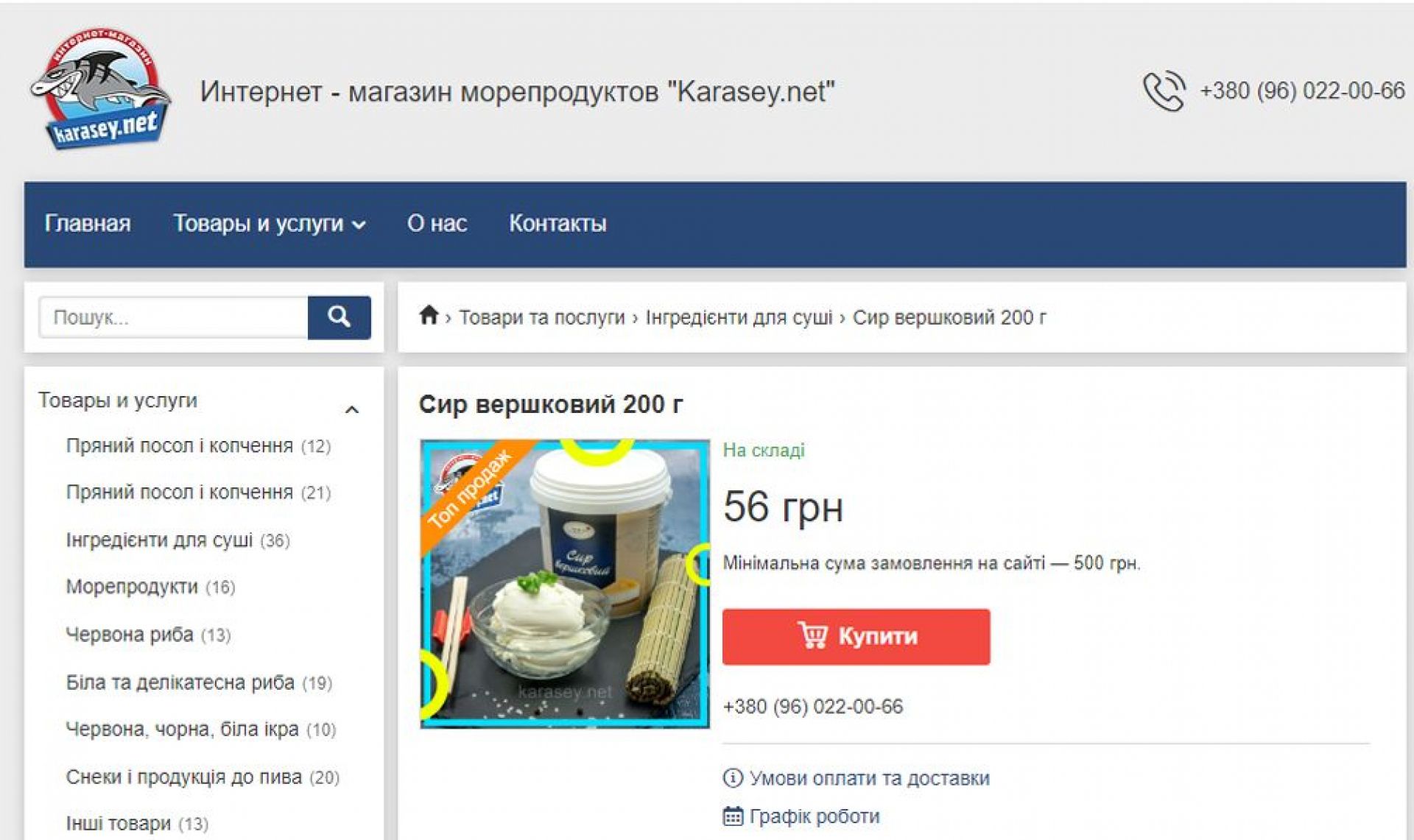This screenshot has height=840, width=1414.
Task: Open the О нас page
Action: [437, 223]
